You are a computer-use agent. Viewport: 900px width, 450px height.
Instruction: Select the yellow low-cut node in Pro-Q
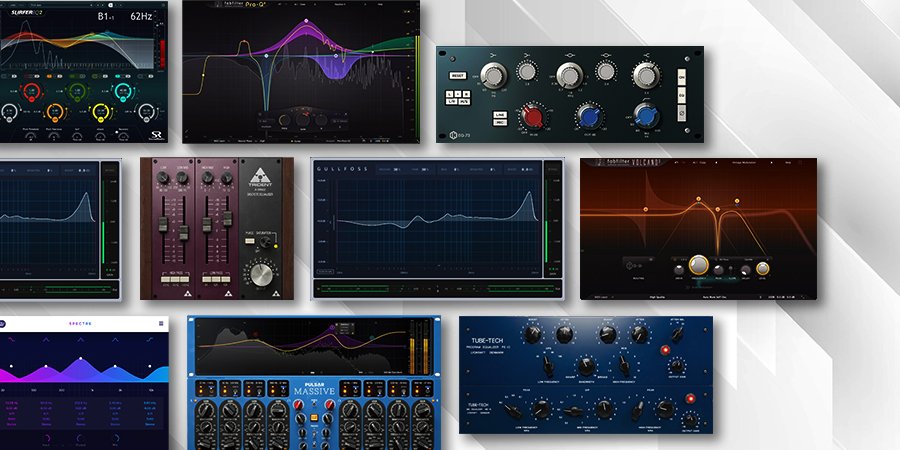pos(203,75)
